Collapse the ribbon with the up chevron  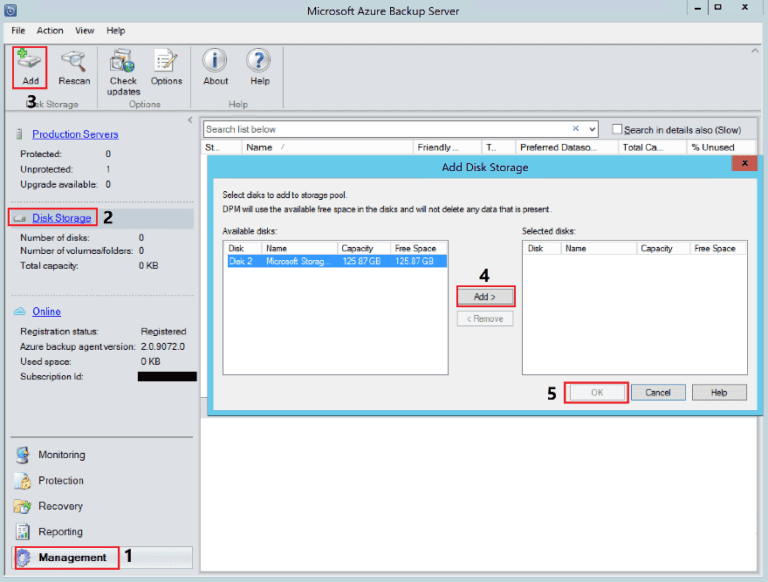pyautogui.click(x=755, y=50)
